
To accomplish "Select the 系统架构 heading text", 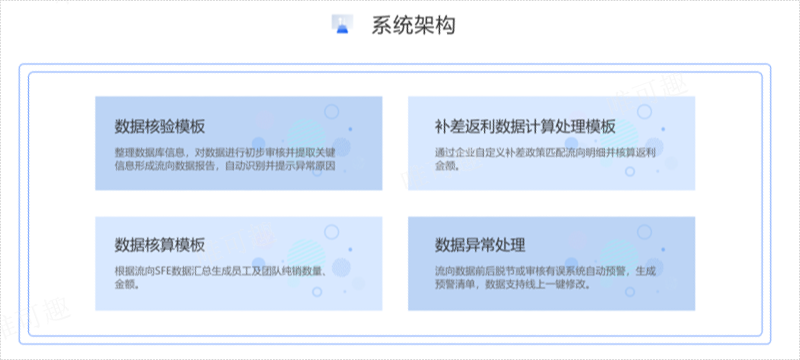I will click(x=413, y=25).
